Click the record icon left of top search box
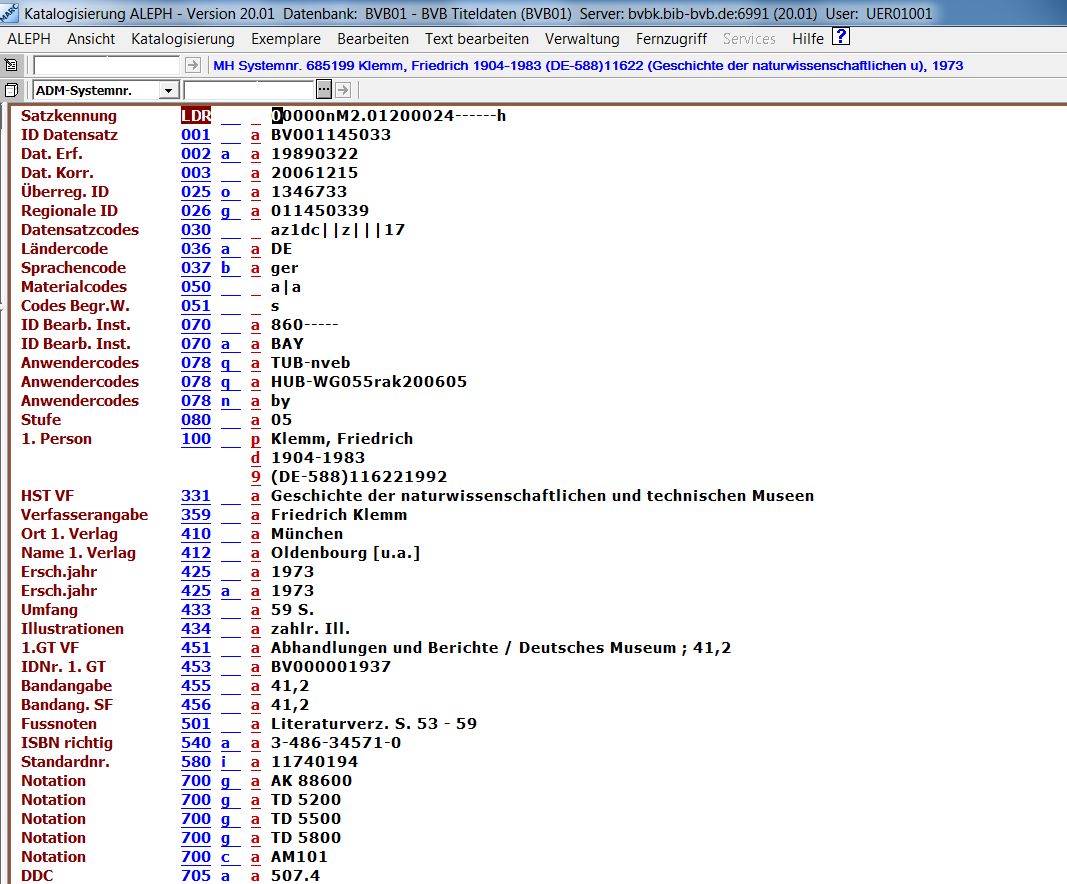Image resolution: width=1067 pixels, height=884 pixels. [11, 65]
